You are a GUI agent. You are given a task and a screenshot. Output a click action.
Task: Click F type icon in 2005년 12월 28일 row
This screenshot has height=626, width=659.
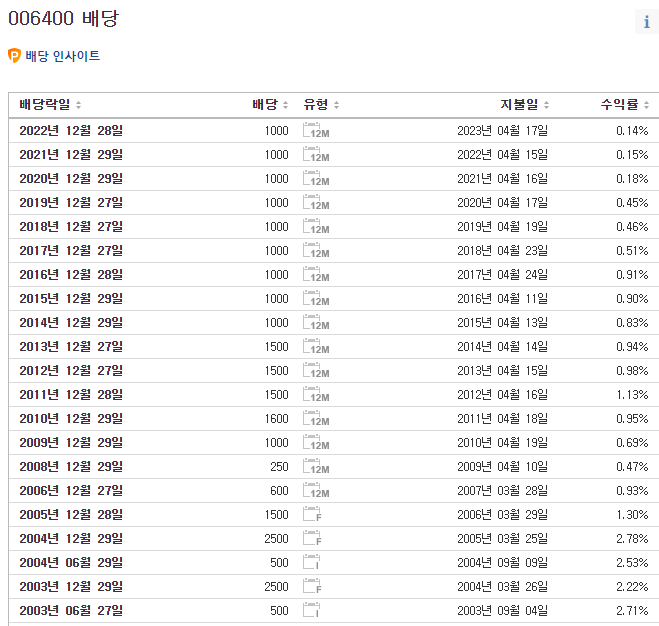click(312, 514)
